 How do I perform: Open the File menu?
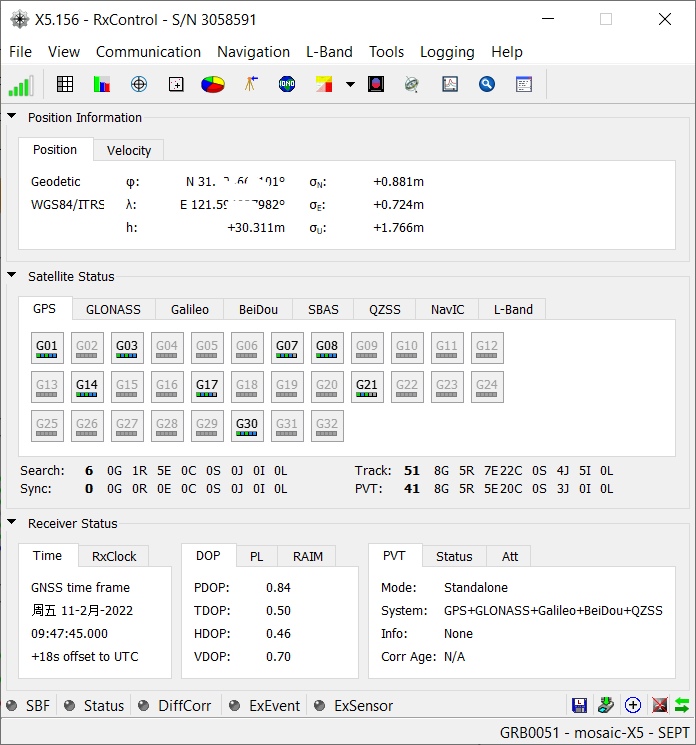[20, 52]
